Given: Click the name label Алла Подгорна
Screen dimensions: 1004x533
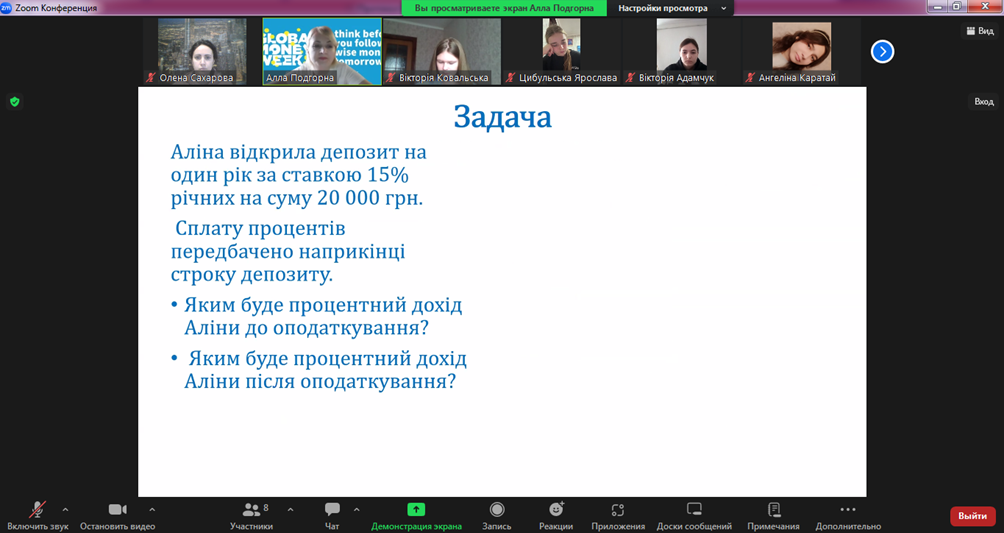Looking at the screenshot, I should point(300,78).
